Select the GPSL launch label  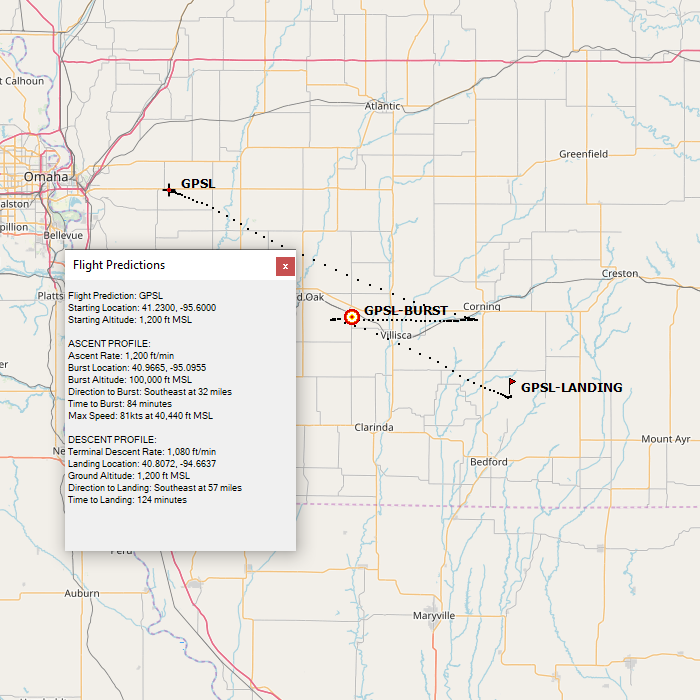pos(198,184)
